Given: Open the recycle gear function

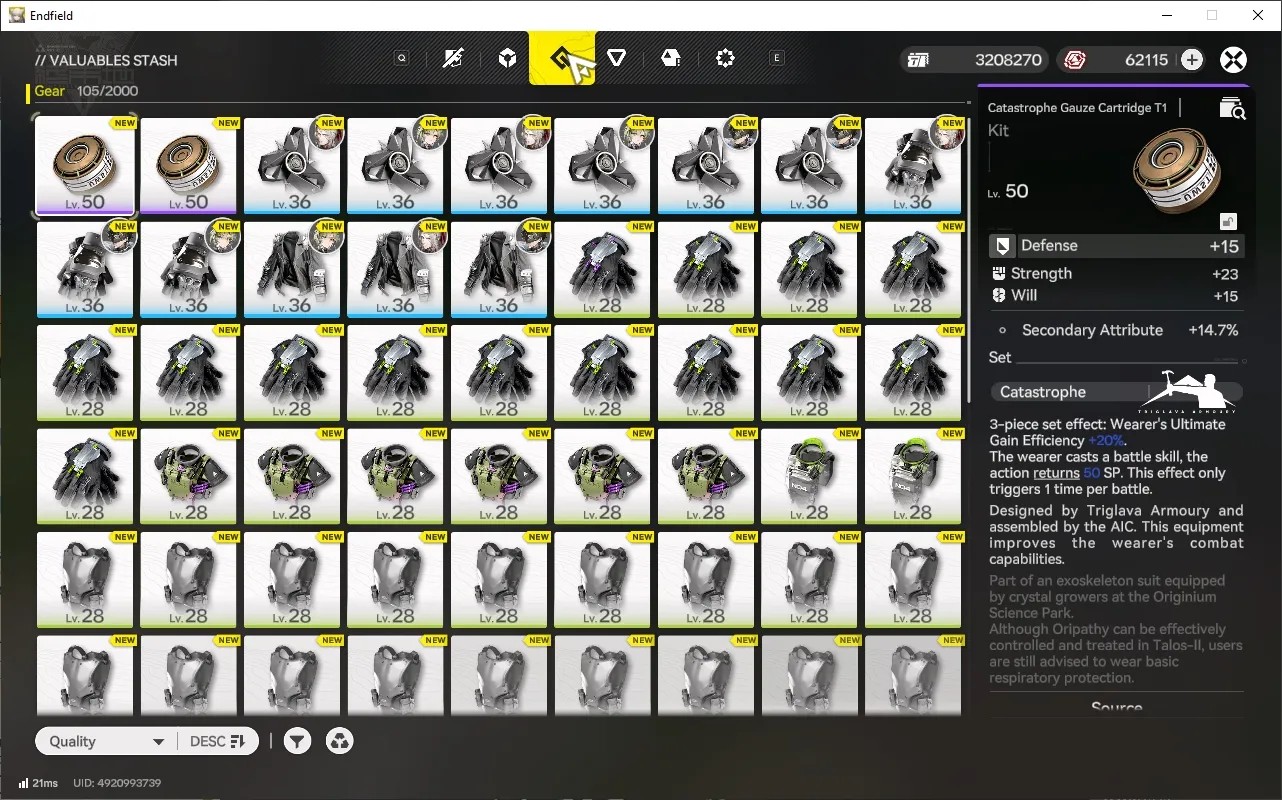Looking at the screenshot, I should pyautogui.click(x=340, y=741).
